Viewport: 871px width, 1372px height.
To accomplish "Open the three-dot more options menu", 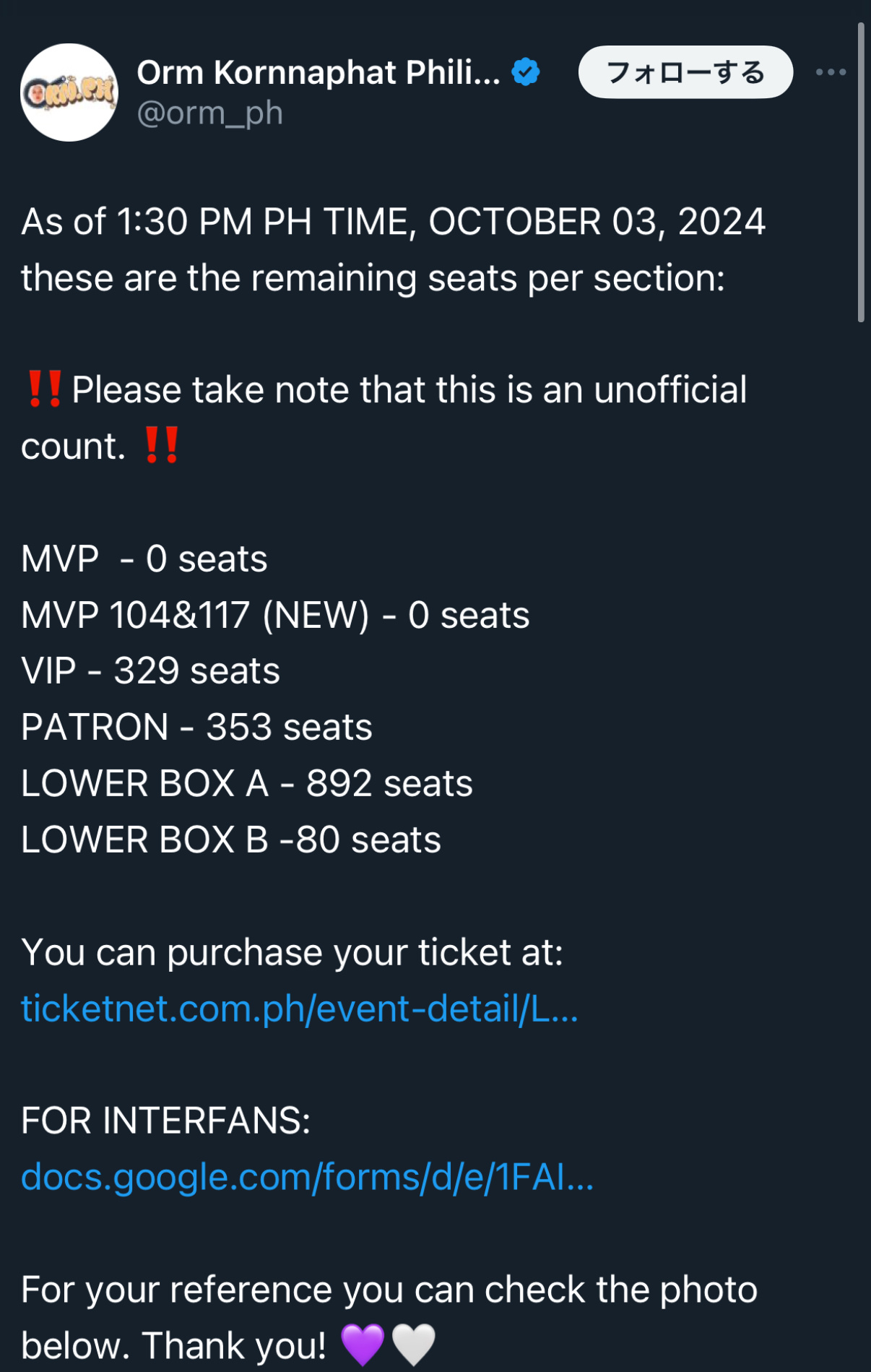I will point(831,72).
